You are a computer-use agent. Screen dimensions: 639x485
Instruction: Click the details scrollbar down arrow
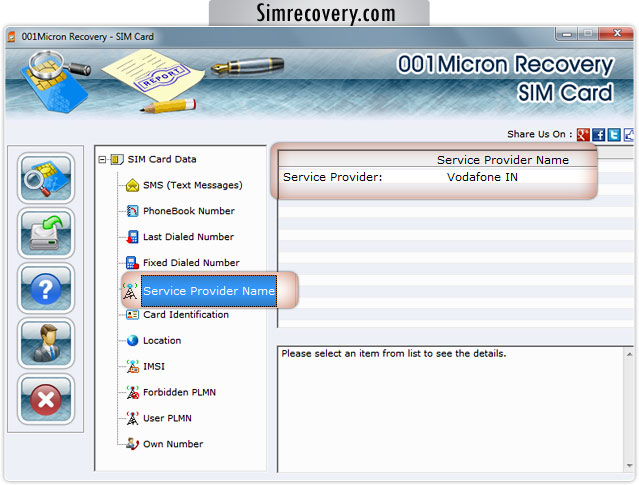click(x=629, y=466)
